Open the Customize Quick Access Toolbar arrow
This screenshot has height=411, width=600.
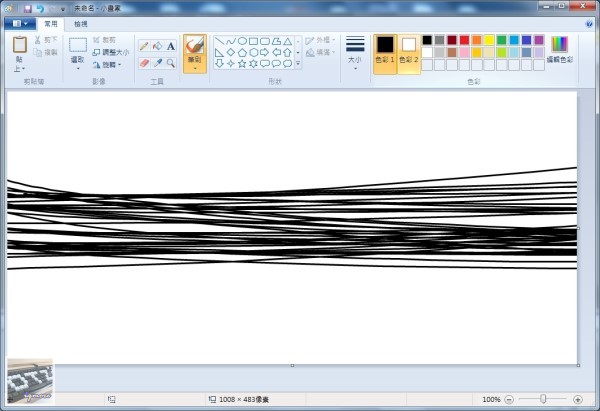(x=63, y=9)
